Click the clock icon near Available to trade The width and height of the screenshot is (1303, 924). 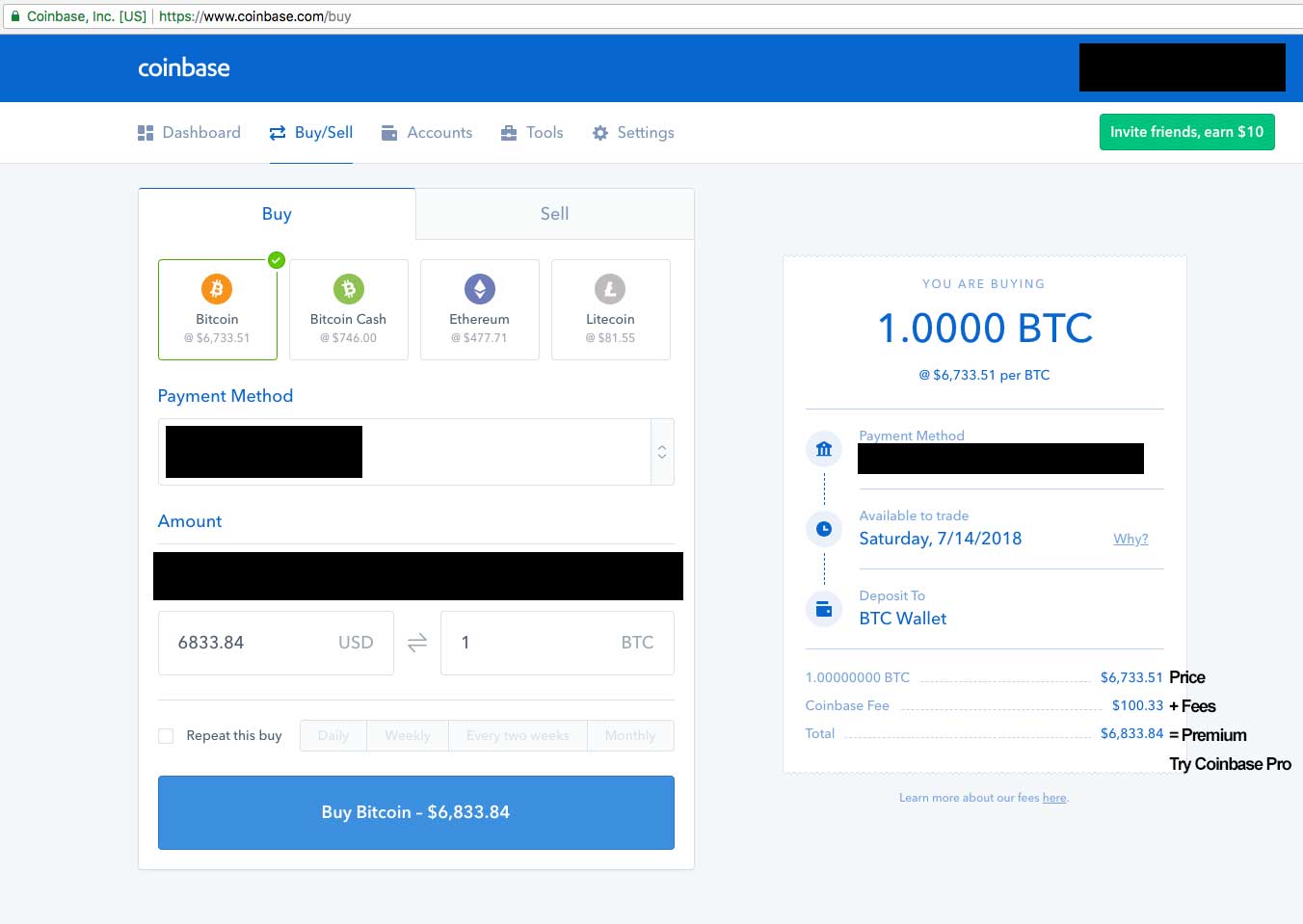click(824, 528)
